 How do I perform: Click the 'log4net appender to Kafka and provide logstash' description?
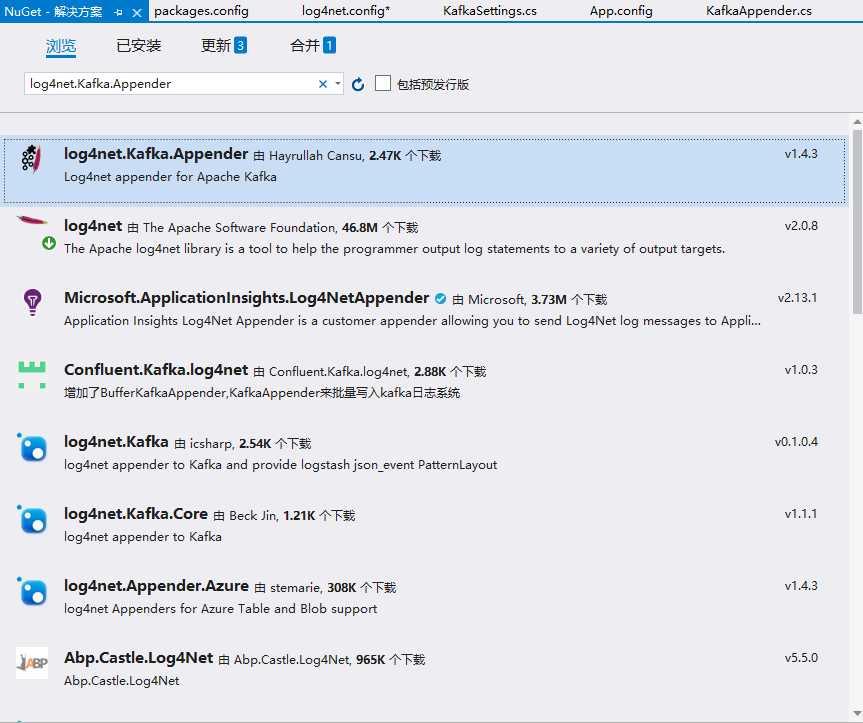tap(280, 465)
